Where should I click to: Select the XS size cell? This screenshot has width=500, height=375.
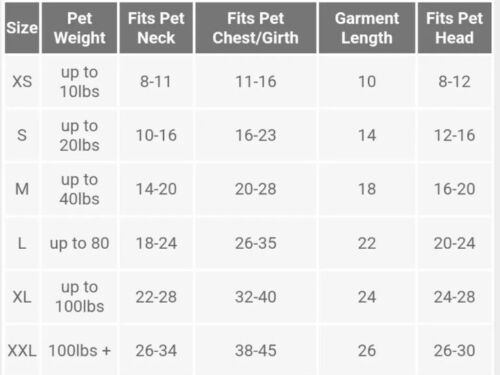click(22, 81)
